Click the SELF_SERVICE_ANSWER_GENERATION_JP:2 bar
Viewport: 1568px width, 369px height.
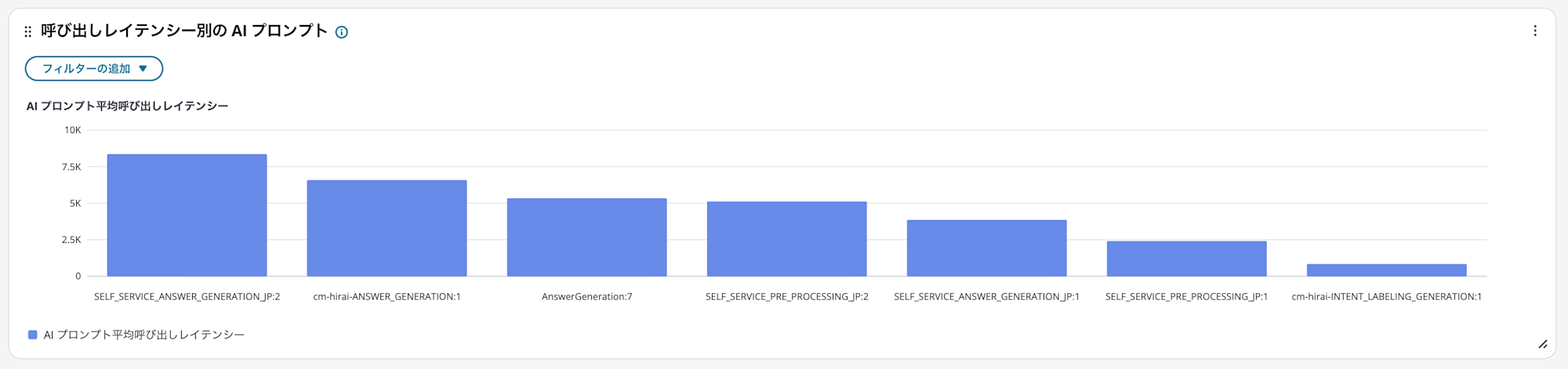(x=187, y=215)
